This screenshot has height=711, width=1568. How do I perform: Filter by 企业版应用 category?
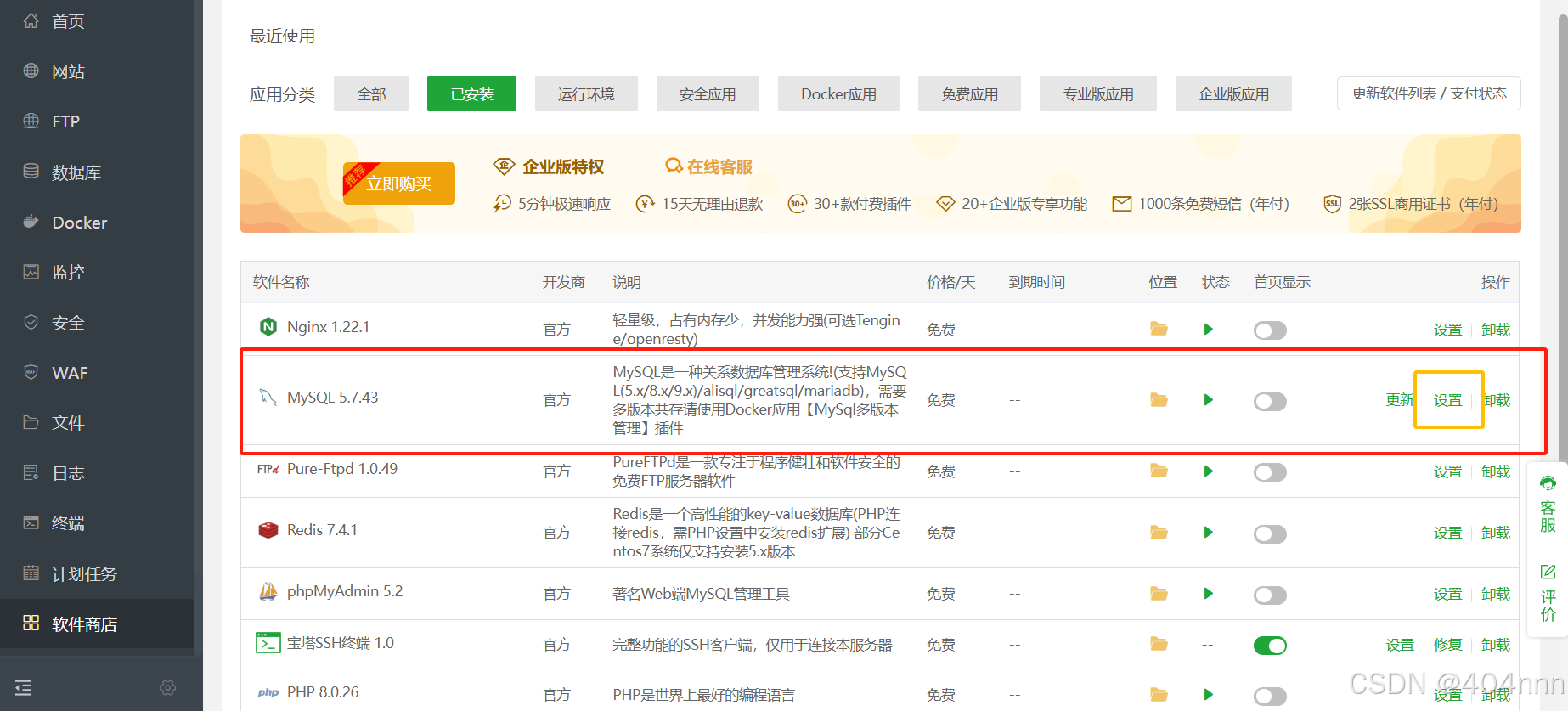tap(1233, 94)
